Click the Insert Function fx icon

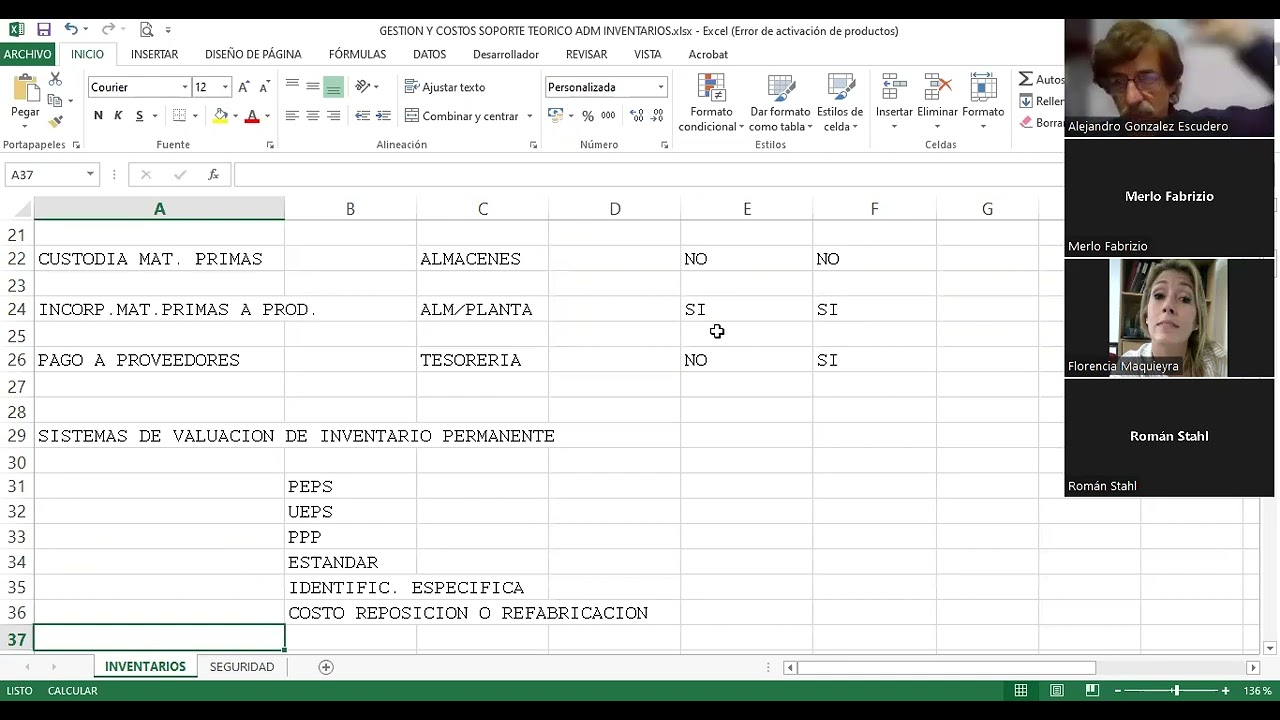213,174
